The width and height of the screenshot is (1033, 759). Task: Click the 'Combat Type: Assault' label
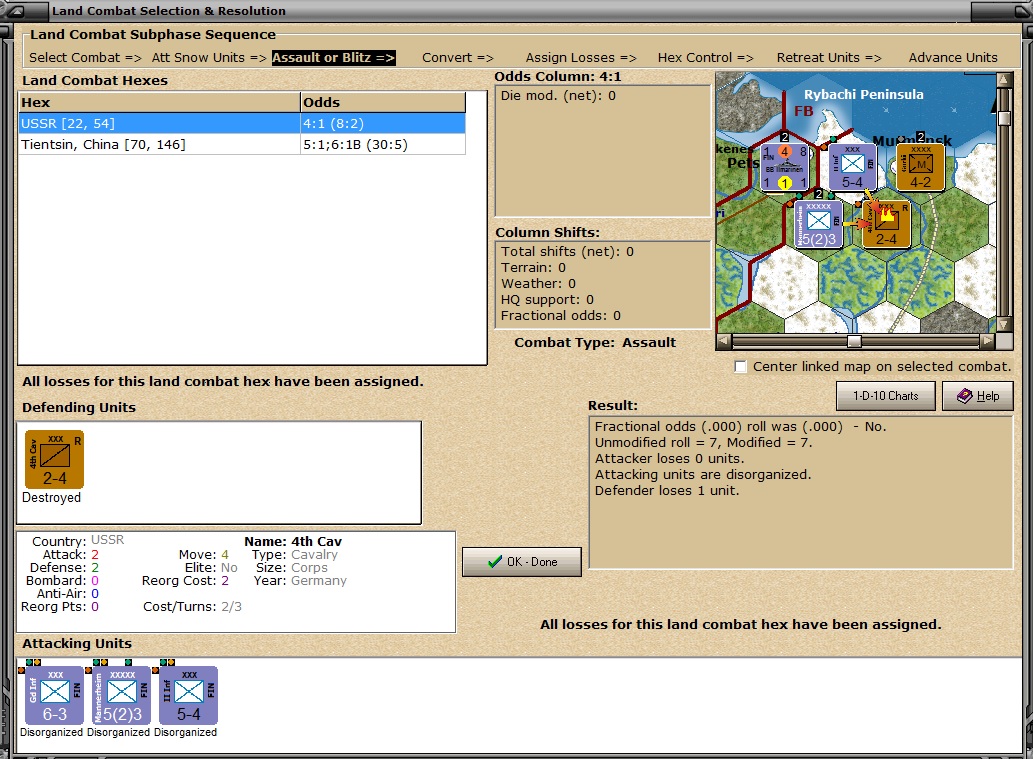pyautogui.click(x=595, y=343)
